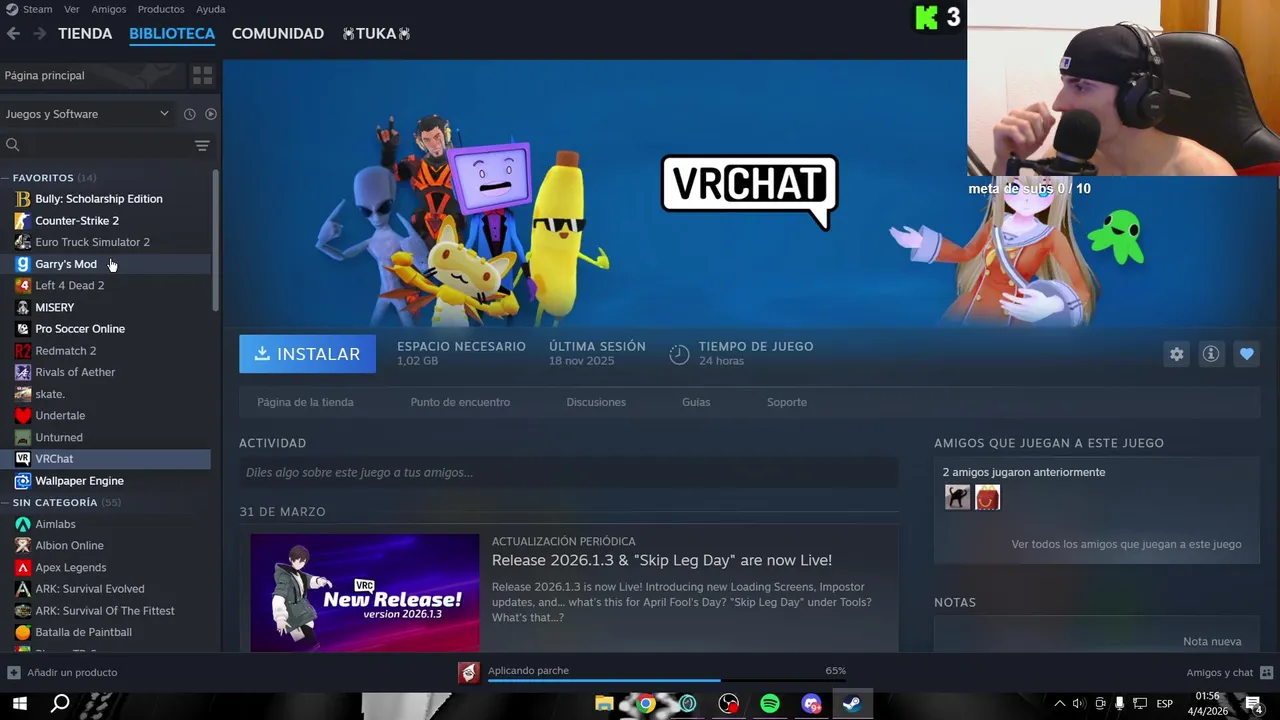This screenshot has height=720, width=1280.
Task: Click the library list scrollbar
Action: (x=216, y=240)
